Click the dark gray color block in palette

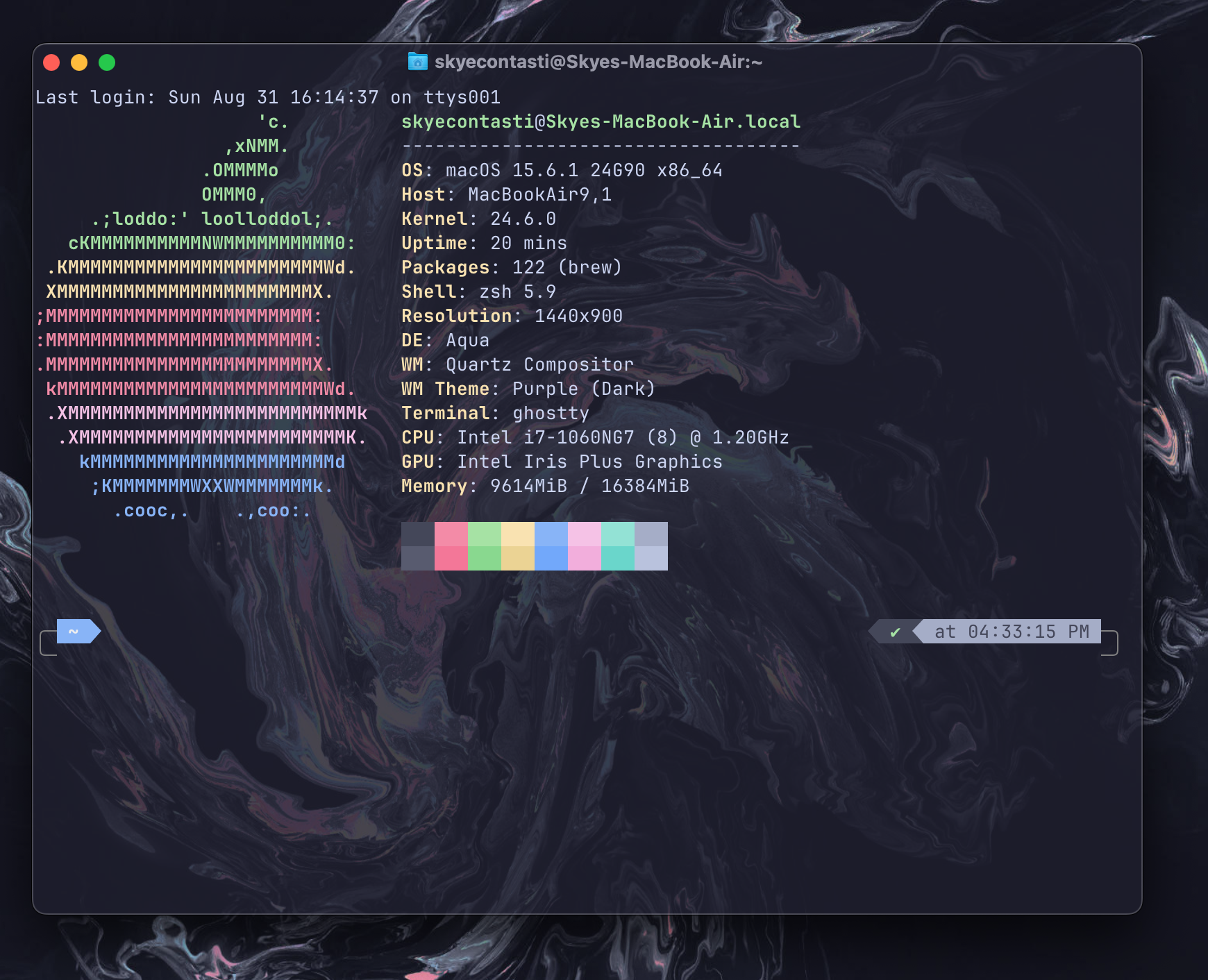(418, 546)
